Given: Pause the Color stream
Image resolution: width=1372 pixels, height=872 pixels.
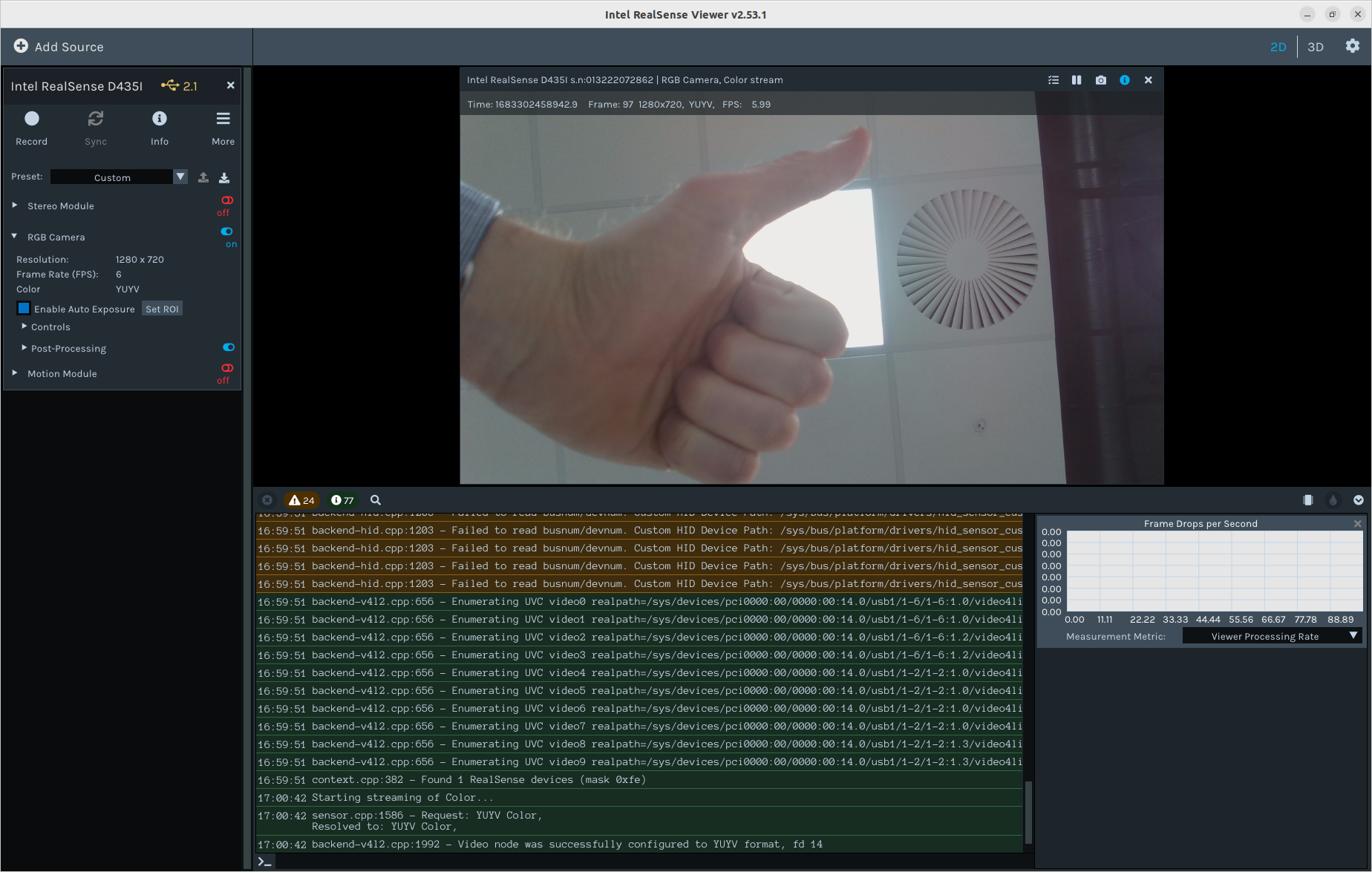Looking at the screenshot, I should click(x=1077, y=79).
